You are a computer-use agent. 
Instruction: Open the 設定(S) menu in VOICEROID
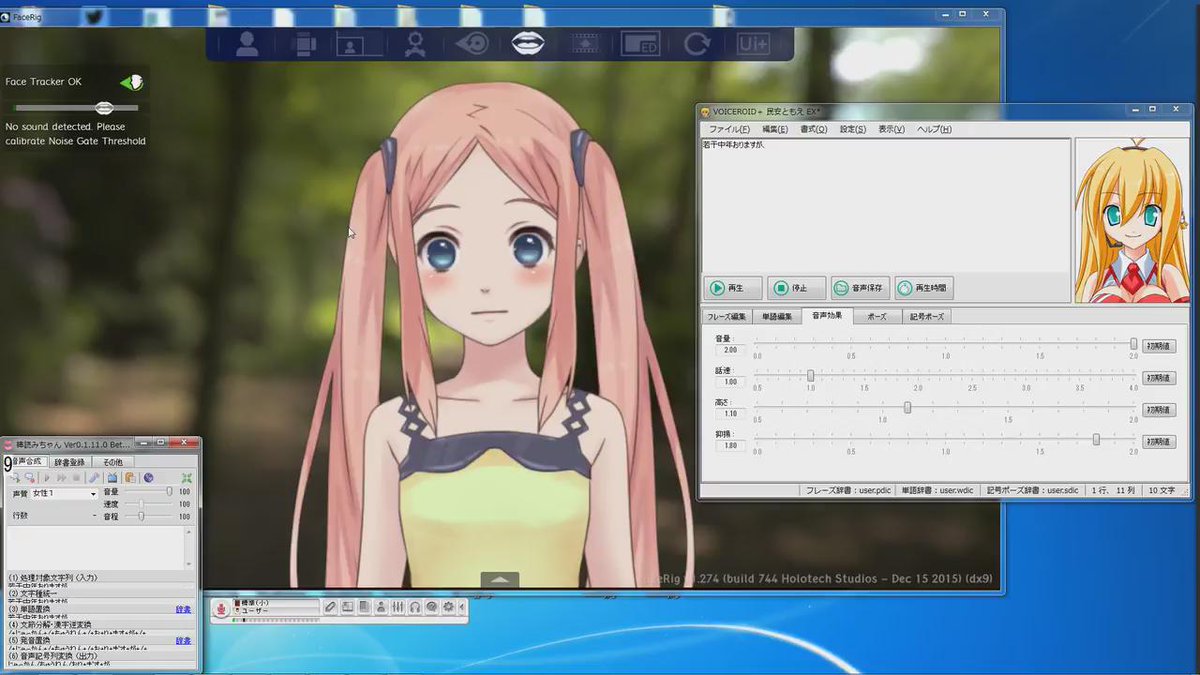(x=853, y=129)
